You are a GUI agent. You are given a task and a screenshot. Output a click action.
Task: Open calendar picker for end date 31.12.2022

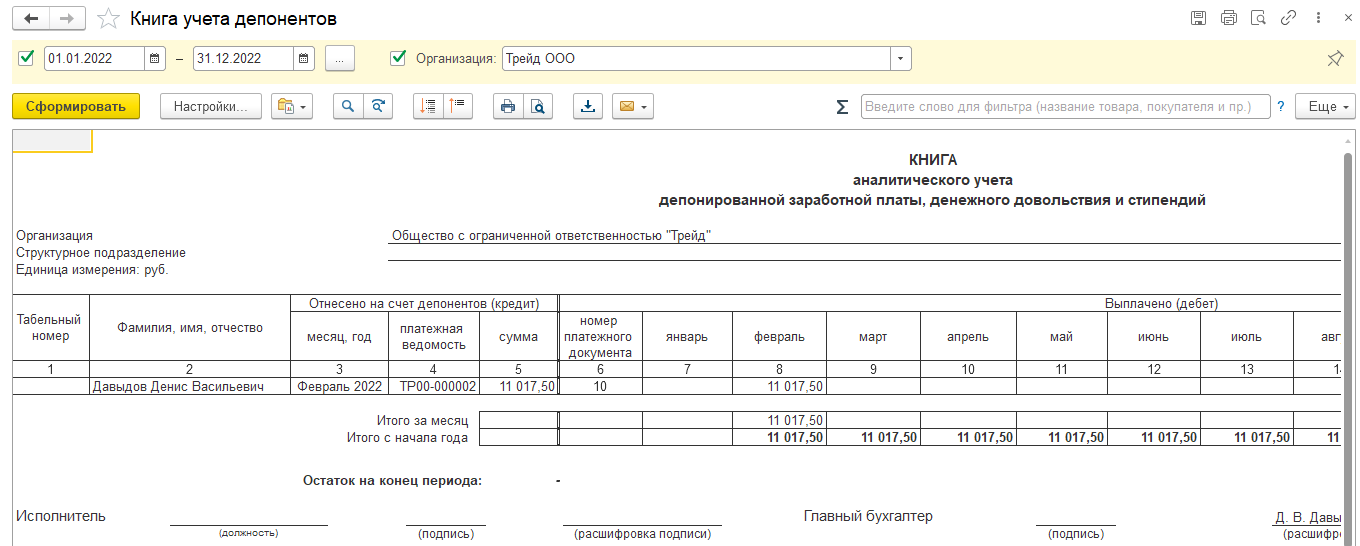304,59
